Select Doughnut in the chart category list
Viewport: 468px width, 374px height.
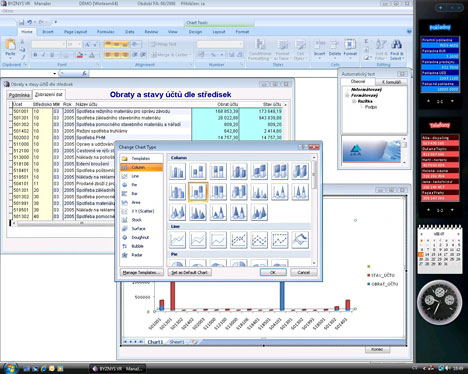tap(140, 237)
